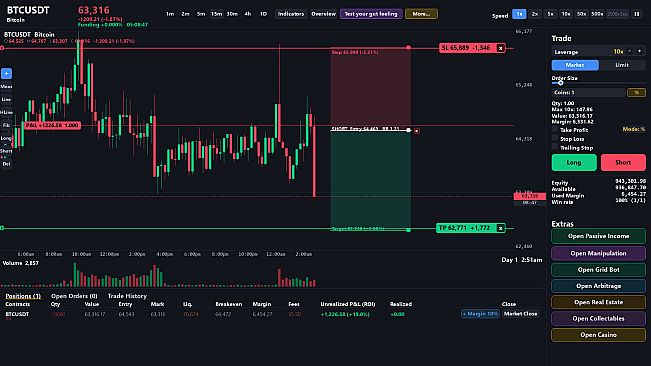
Task: Switch chart to 1m timeframe
Action: click(170, 14)
